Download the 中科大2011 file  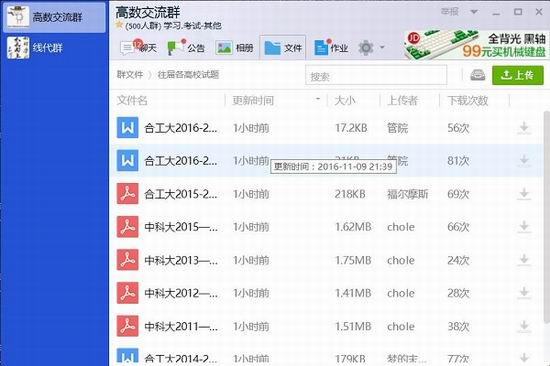(x=524, y=326)
